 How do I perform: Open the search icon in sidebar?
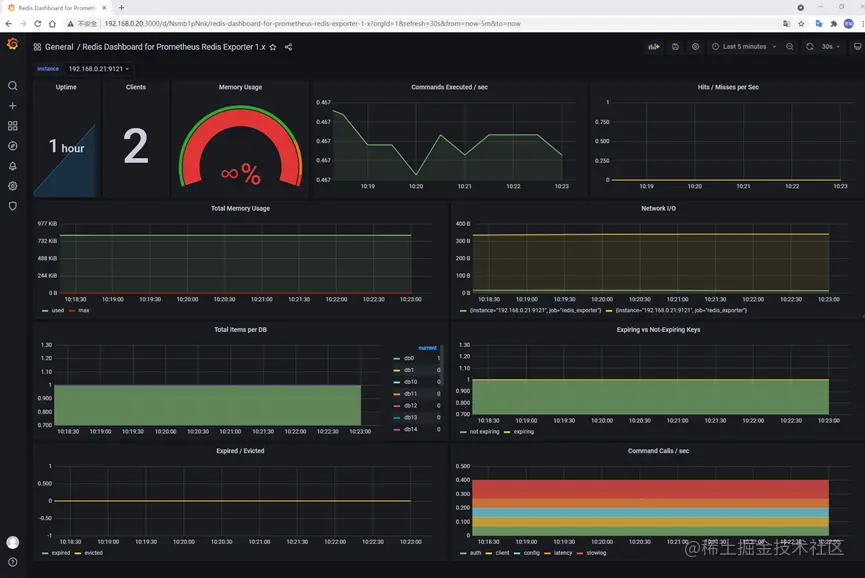pos(13,86)
